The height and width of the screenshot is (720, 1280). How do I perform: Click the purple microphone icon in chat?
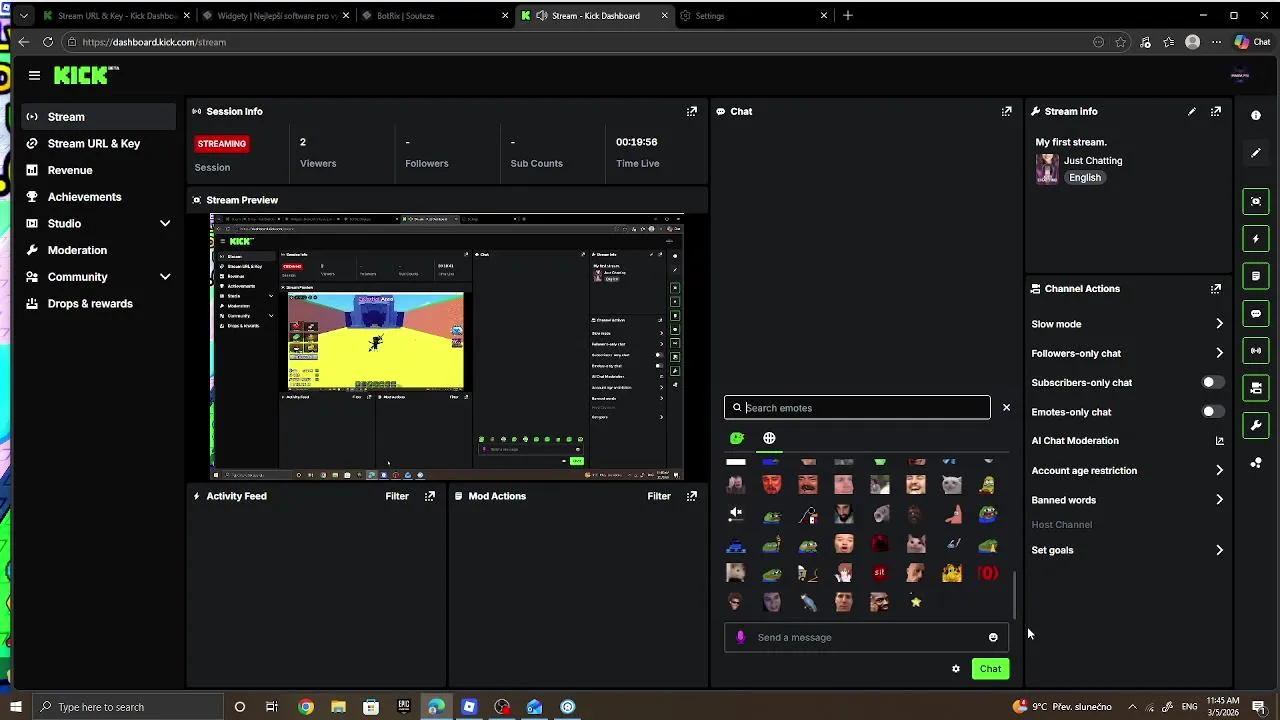[740, 637]
